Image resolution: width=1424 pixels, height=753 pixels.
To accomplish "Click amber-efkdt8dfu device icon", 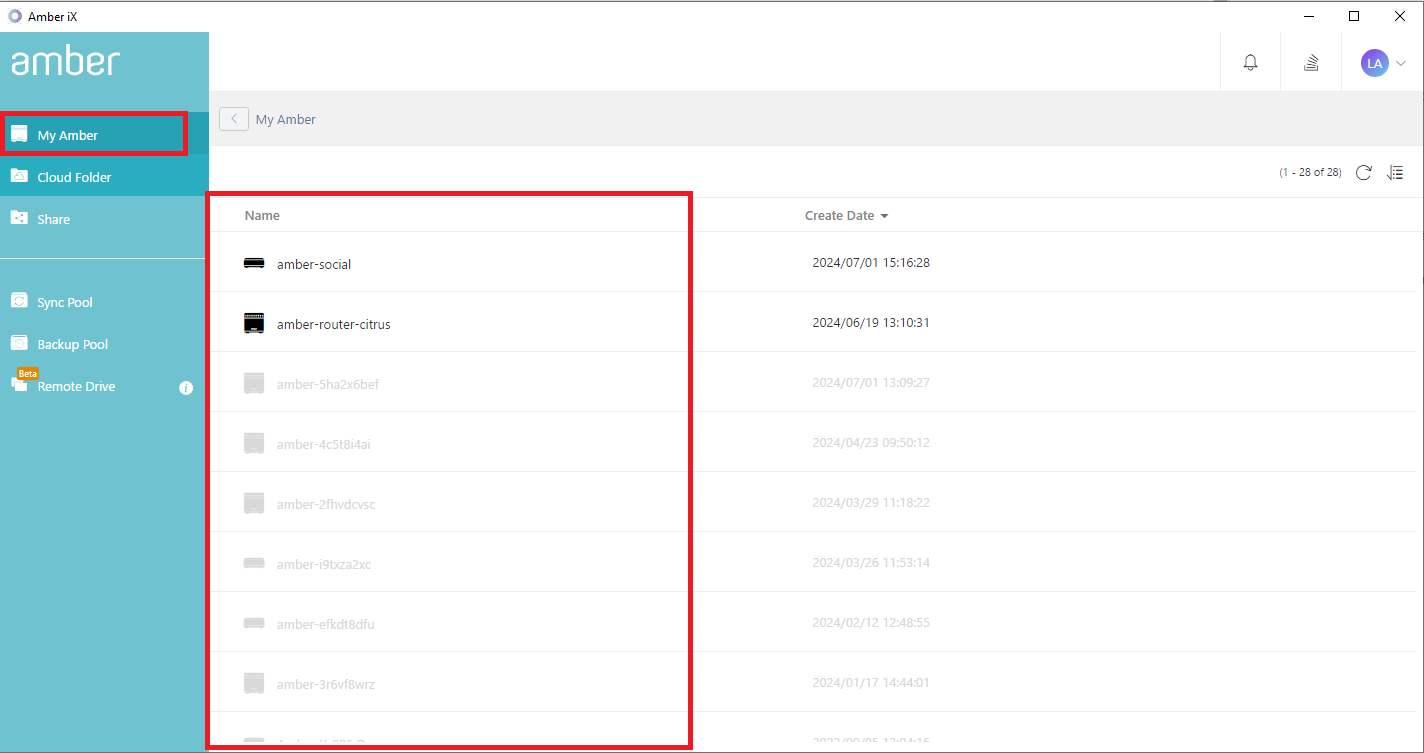I will (x=254, y=623).
